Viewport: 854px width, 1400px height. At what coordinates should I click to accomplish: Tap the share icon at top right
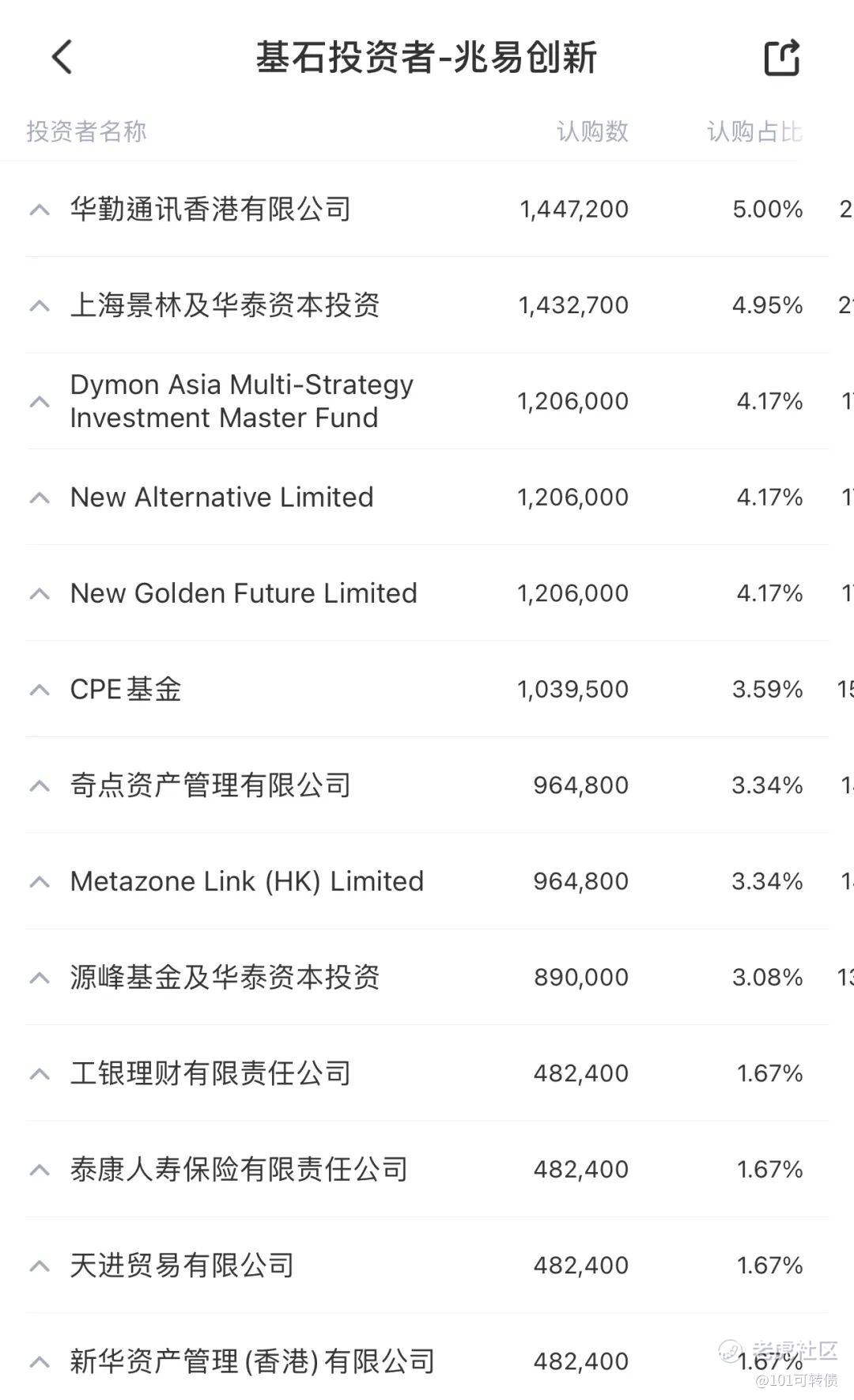[x=782, y=58]
